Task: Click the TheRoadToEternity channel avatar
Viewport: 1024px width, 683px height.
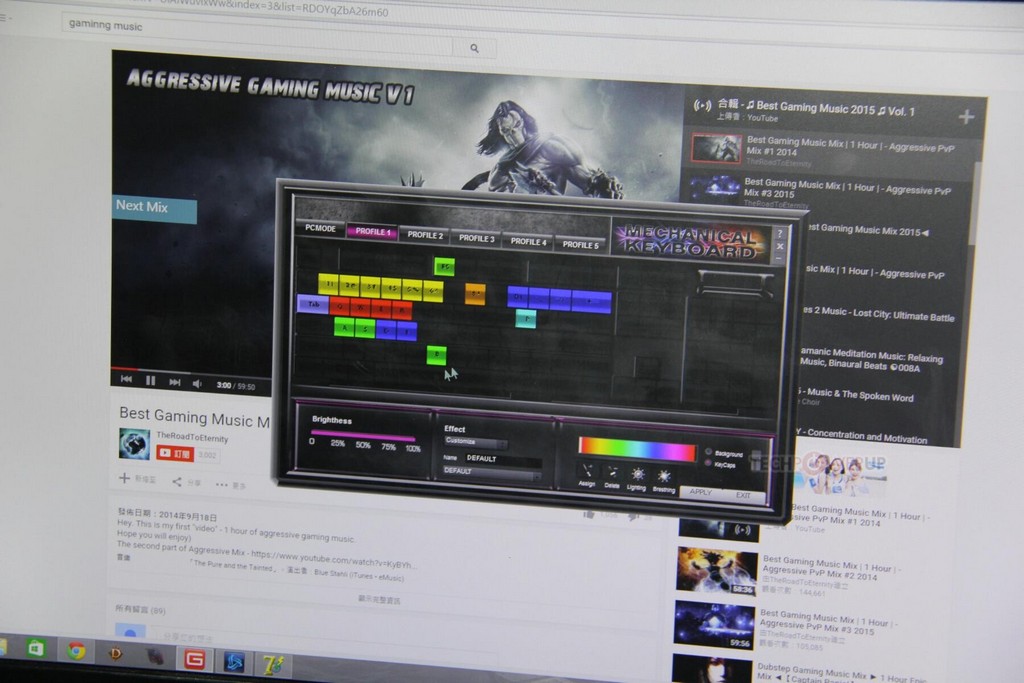Action: (x=135, y=443)
